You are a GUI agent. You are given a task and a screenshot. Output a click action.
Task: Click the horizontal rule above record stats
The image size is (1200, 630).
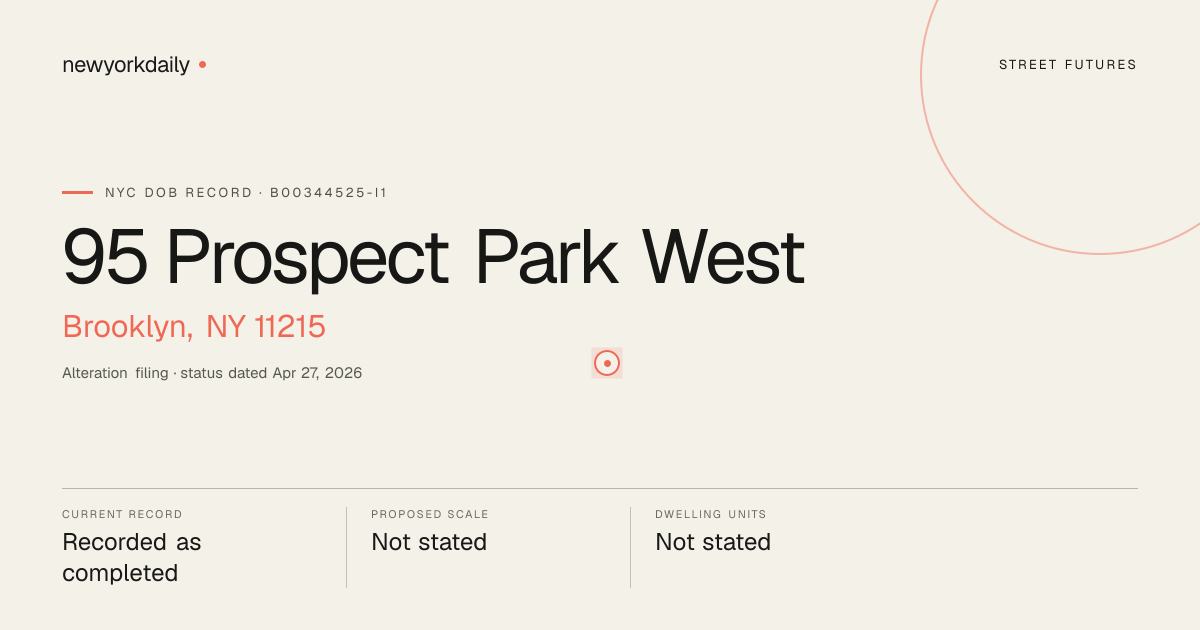click(x=600, y=488)
